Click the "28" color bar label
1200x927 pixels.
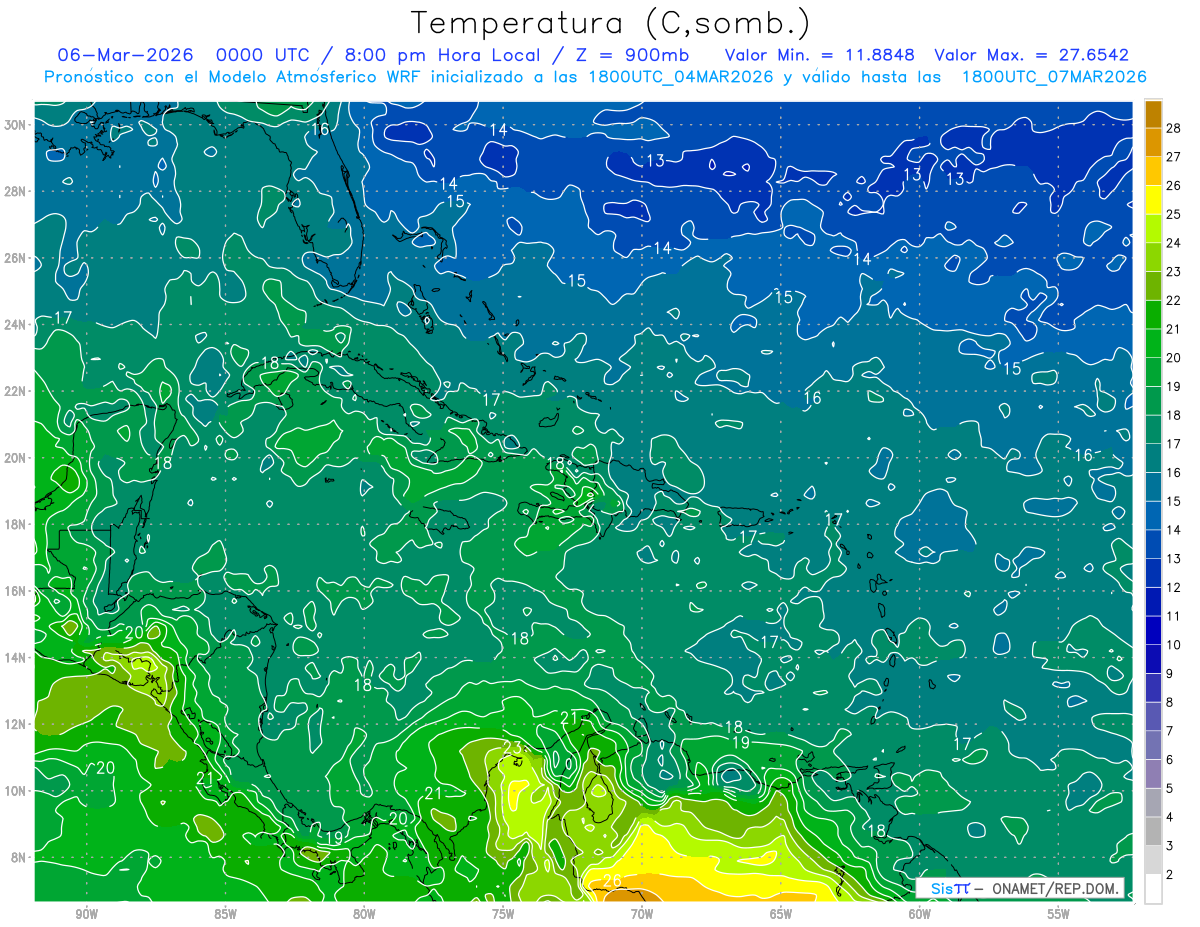coord(1174,128)
